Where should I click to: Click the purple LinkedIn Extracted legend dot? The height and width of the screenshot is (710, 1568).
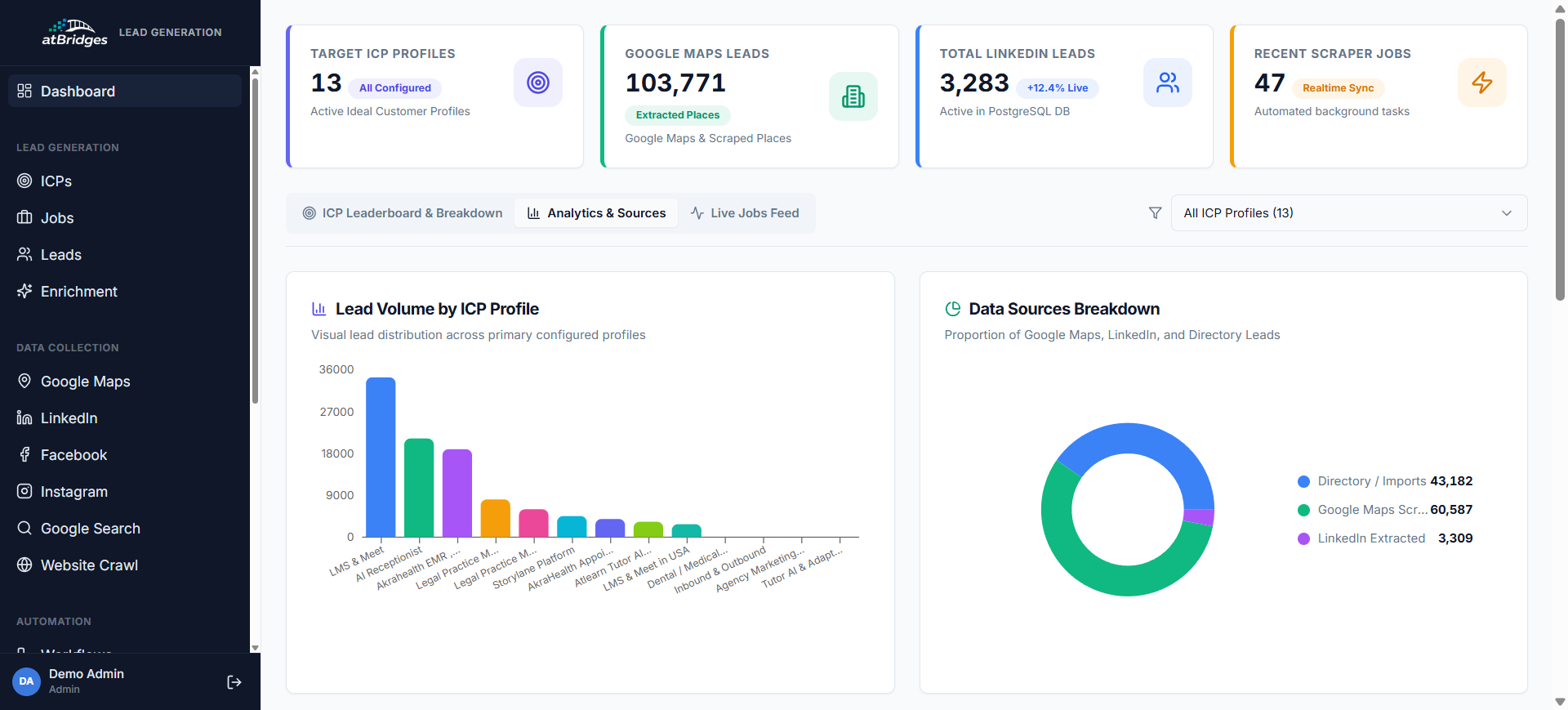tap(1303, 539)
